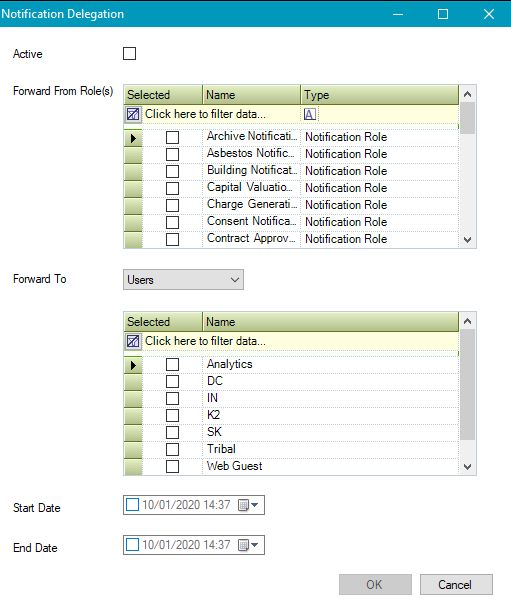Click the Type column filter operator icon

click(309, 114)
